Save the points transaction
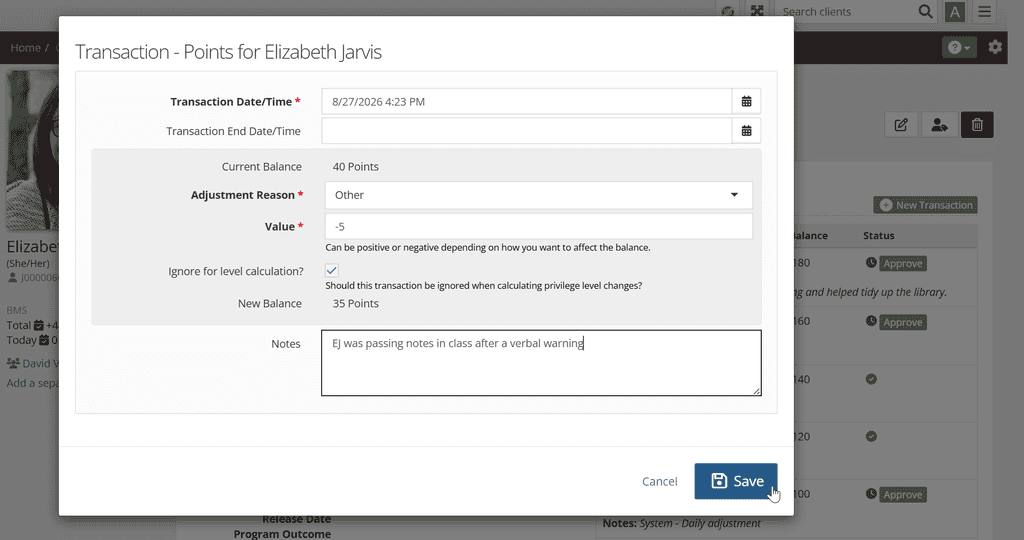 click(x=736, y=481)
